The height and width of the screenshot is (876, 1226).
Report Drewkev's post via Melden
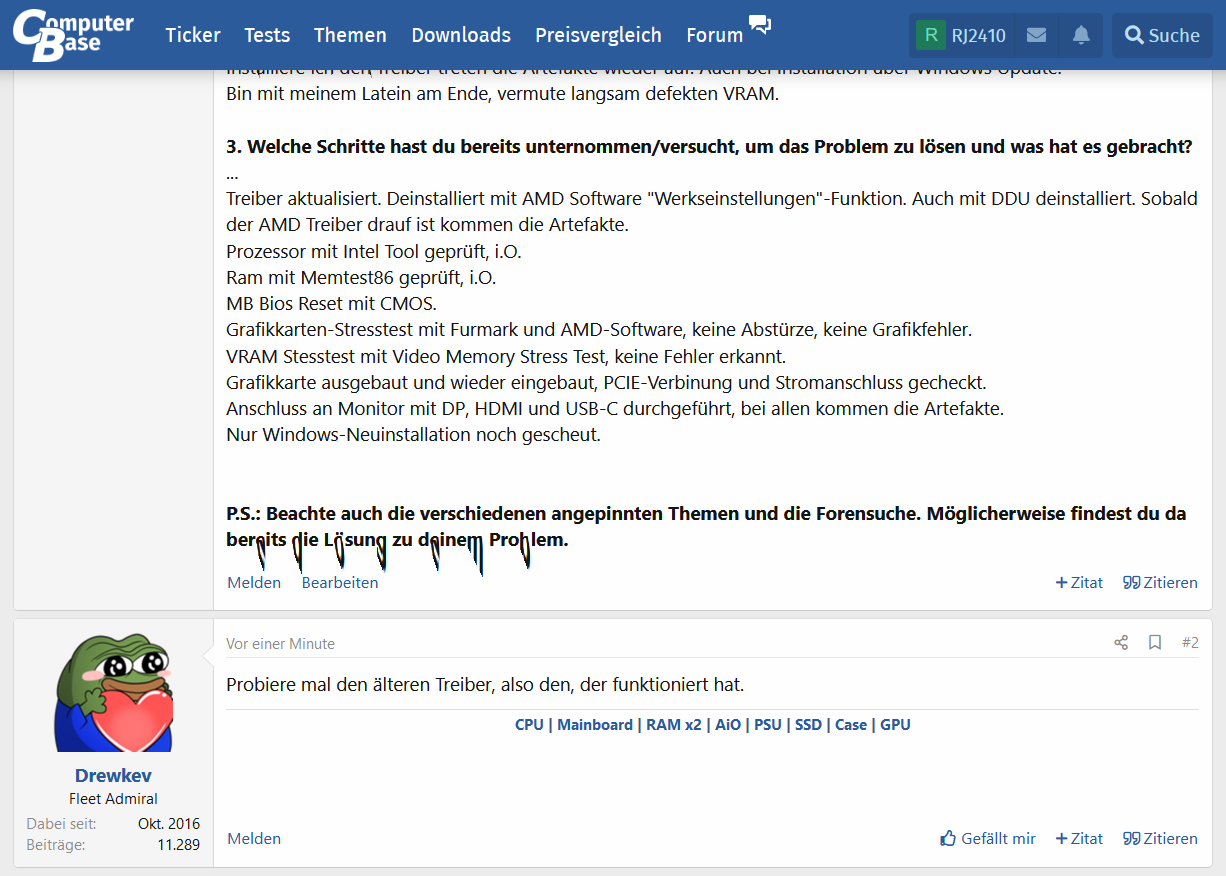pos(254,838)
